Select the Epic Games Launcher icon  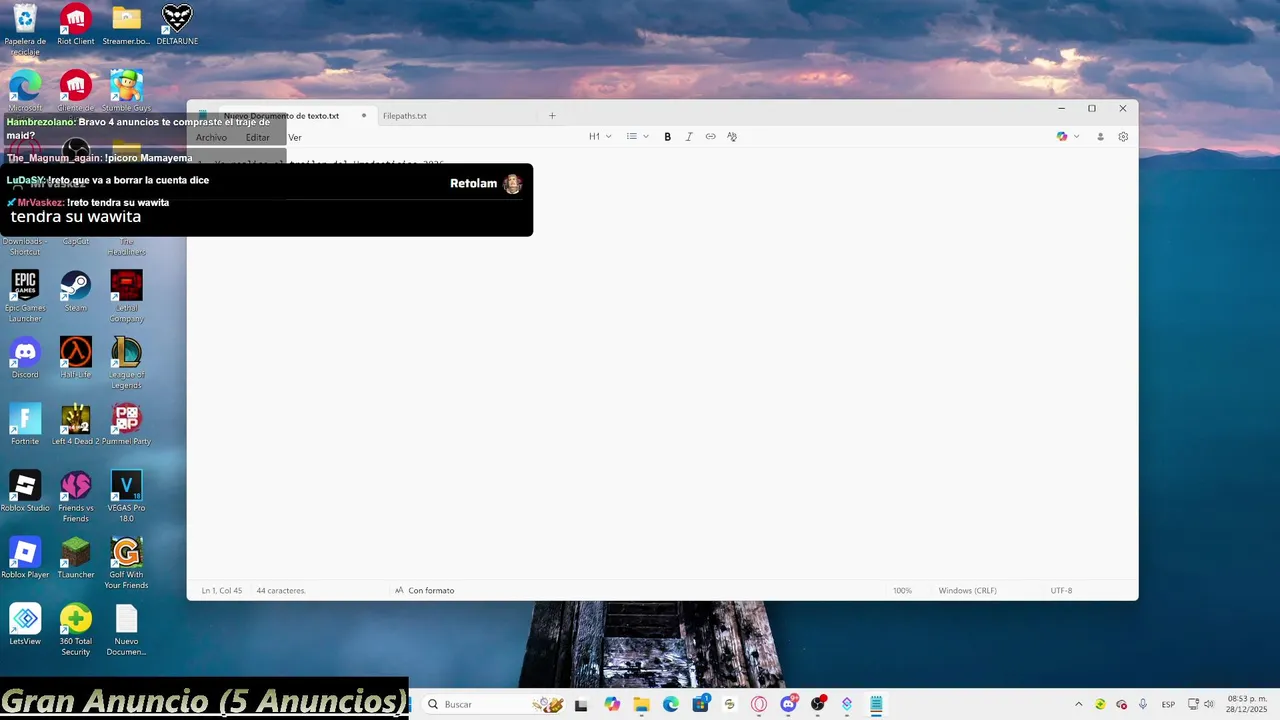click(25, 296)
